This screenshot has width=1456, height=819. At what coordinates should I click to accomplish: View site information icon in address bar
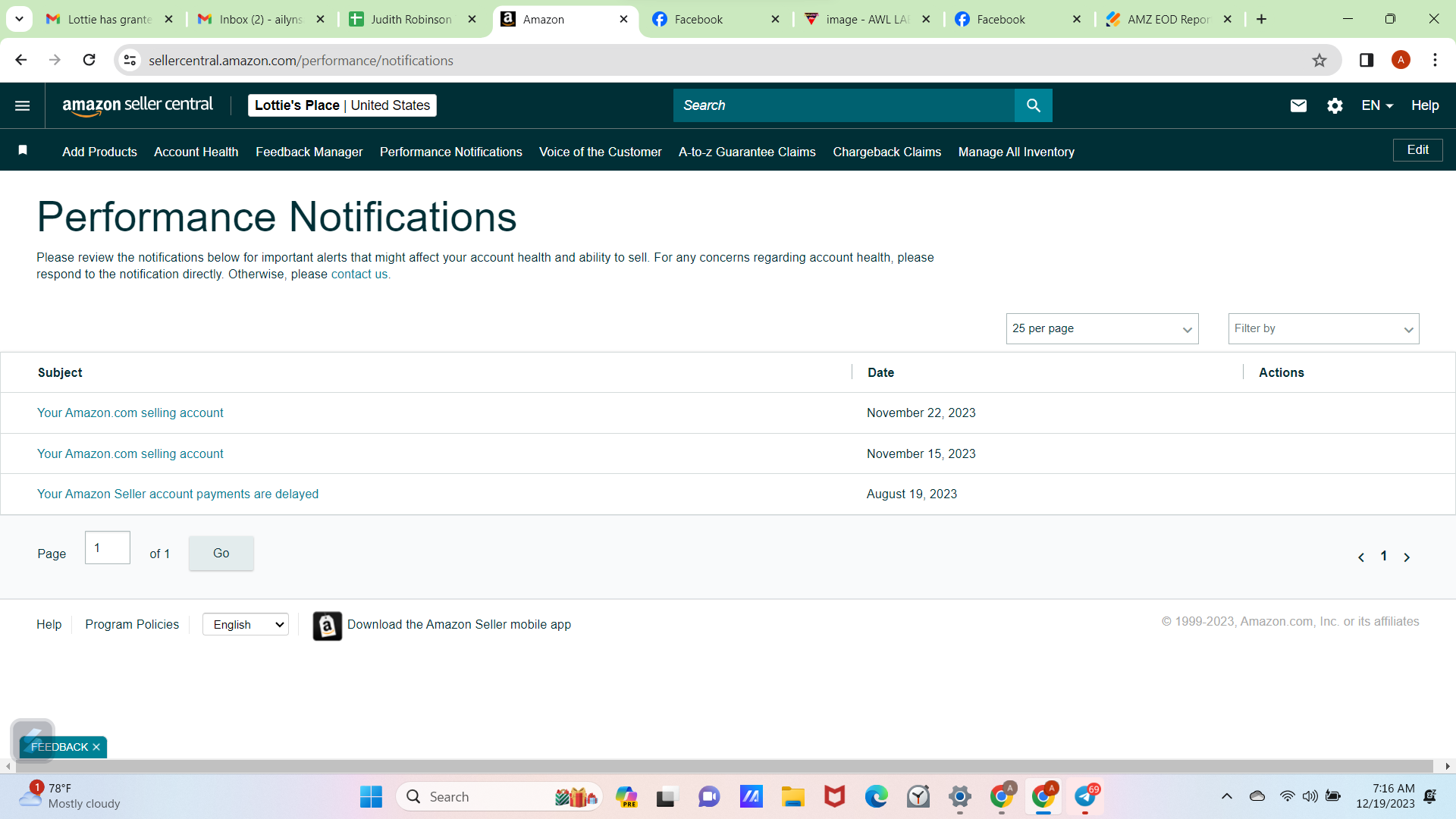pos(130,60)
